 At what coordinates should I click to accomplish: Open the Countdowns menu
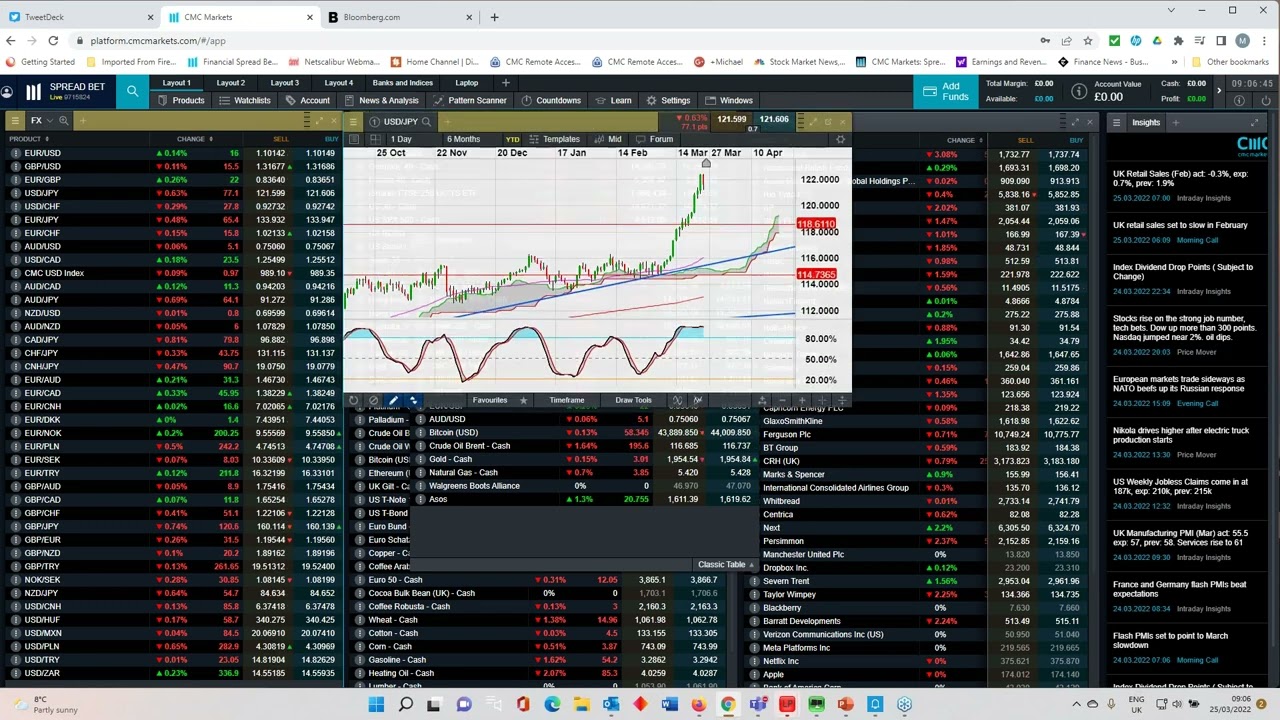click(551, 100)
